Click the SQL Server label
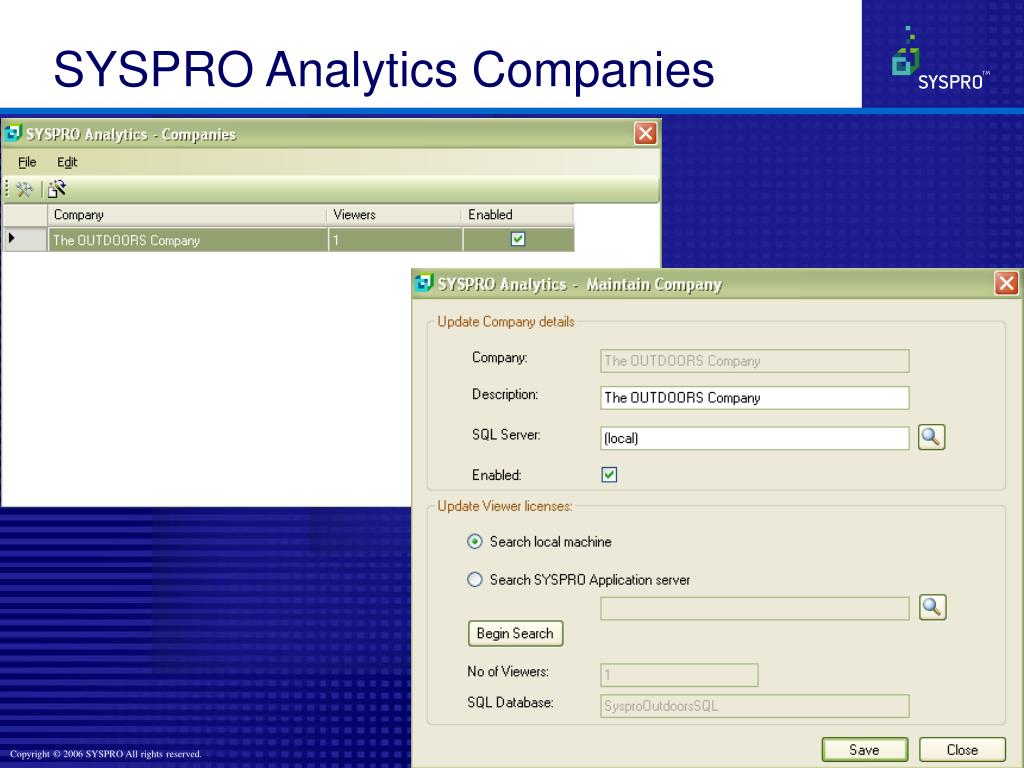Screen dimensions: 1024x768 506,435
